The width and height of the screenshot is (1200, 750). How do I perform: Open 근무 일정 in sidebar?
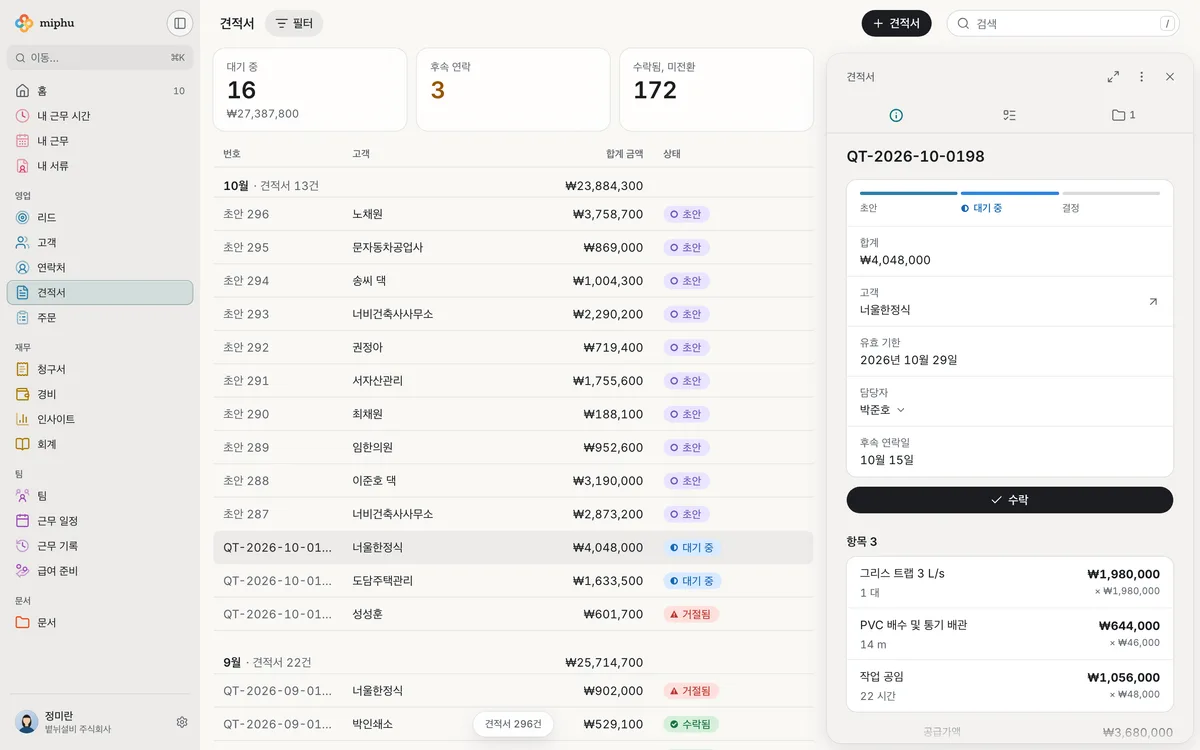point(100,521)
